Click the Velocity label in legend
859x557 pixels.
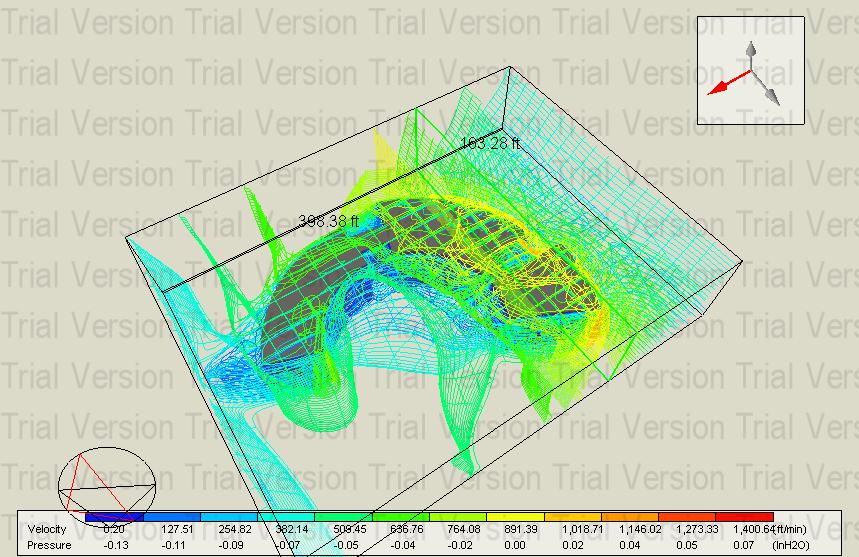[47, 530]
